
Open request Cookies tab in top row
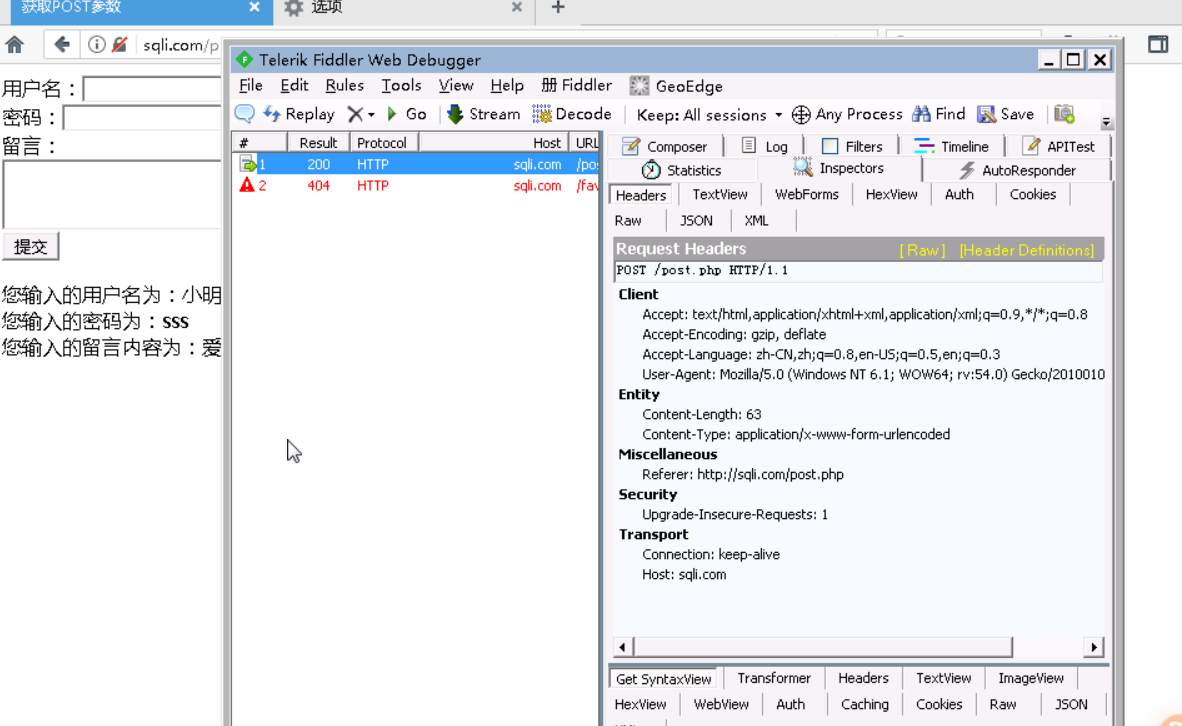coord(1033,195)
